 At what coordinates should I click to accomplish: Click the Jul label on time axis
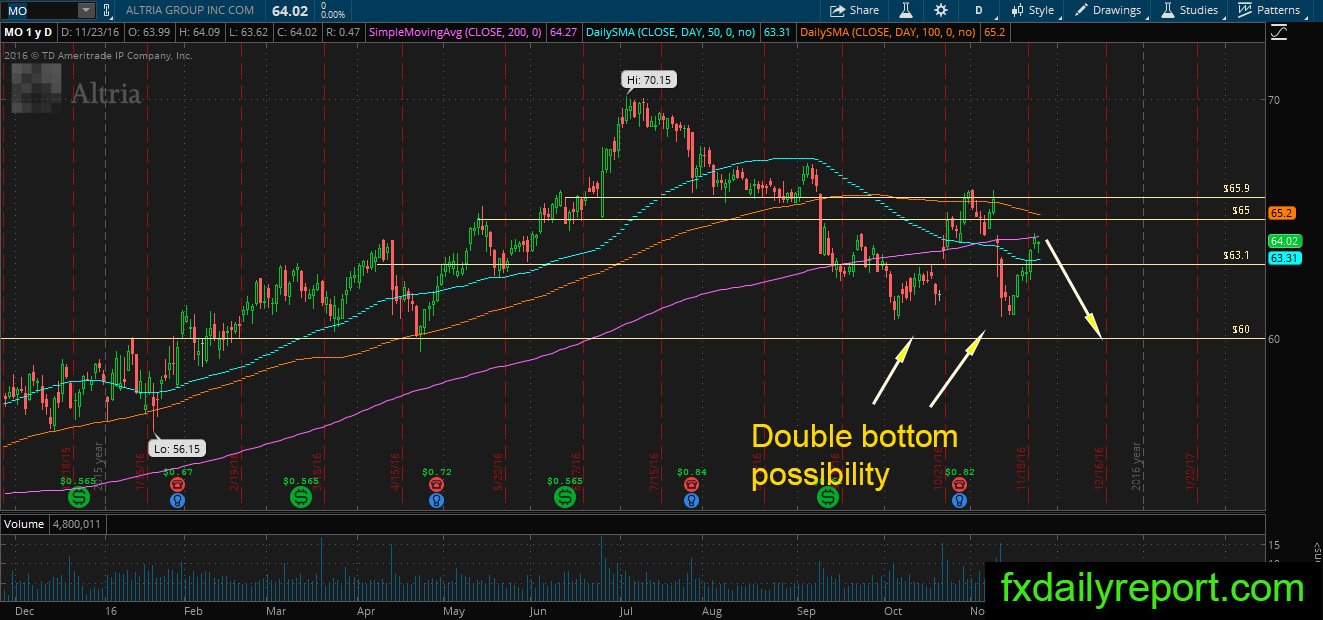pos(625,610)
